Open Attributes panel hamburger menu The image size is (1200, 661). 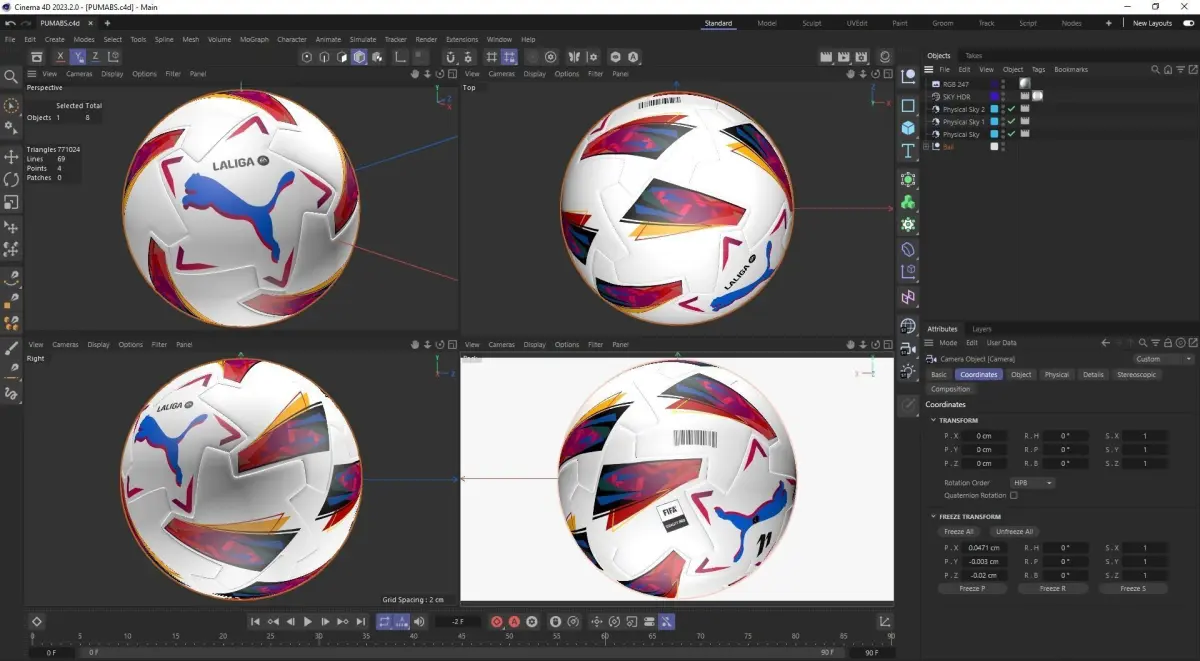tap(930, 343)
